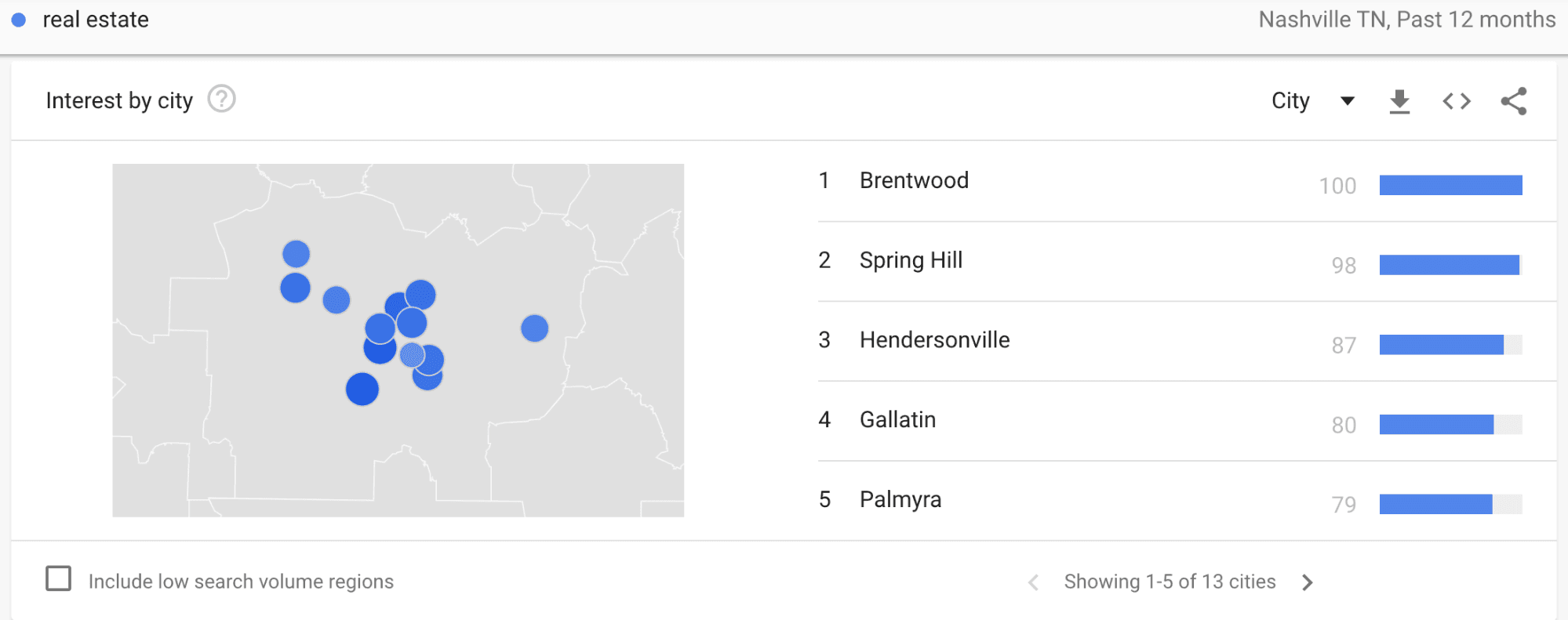Click Brentwood's interest bar
Image resolution: width=1568 pixels, height=620 pixels.
click(1450, 186)
